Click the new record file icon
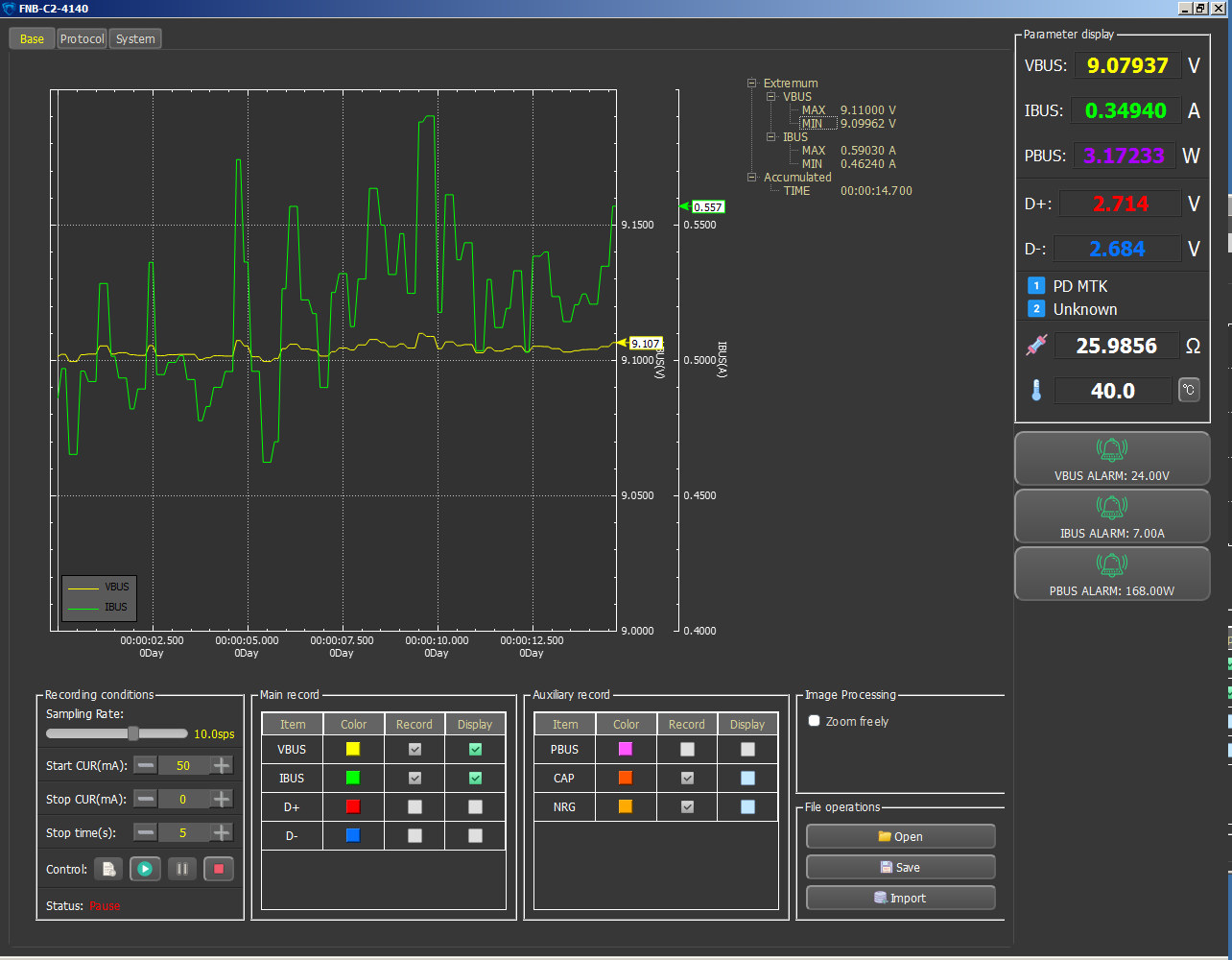Screen dimensions: 1232x960 (108, 869)
